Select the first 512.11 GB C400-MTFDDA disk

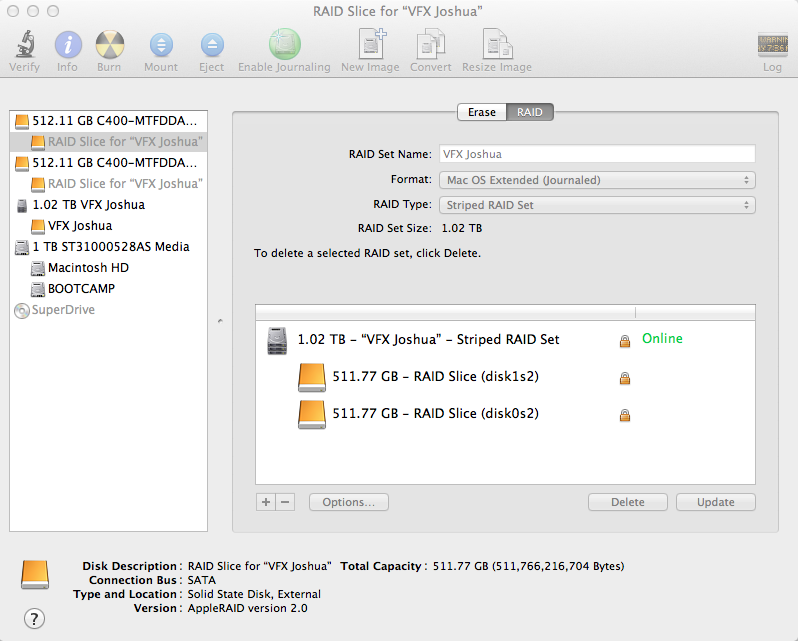point(108,121)
